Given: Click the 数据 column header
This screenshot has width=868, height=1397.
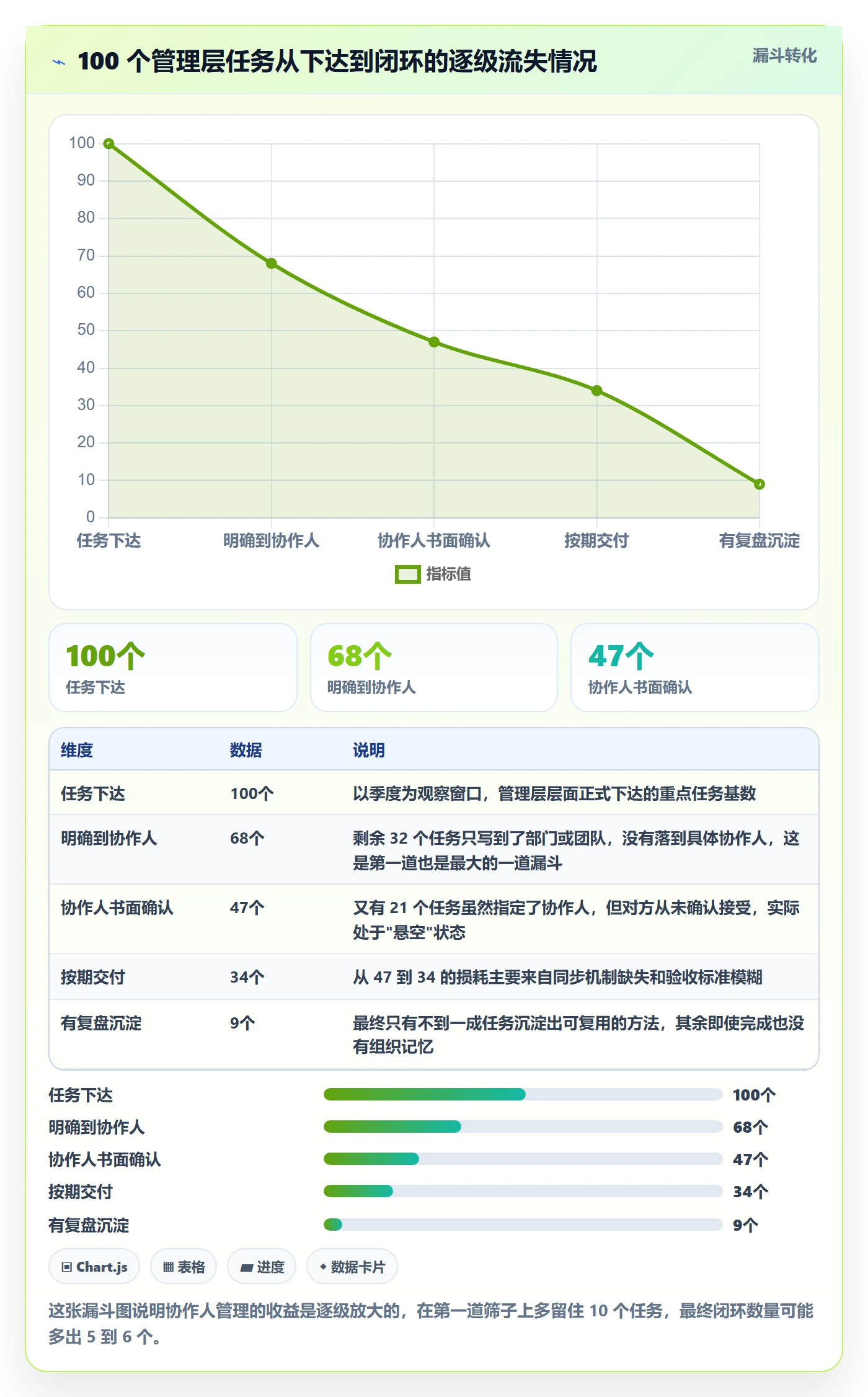Looking at the screenshot, I should [x=246, y=750].
